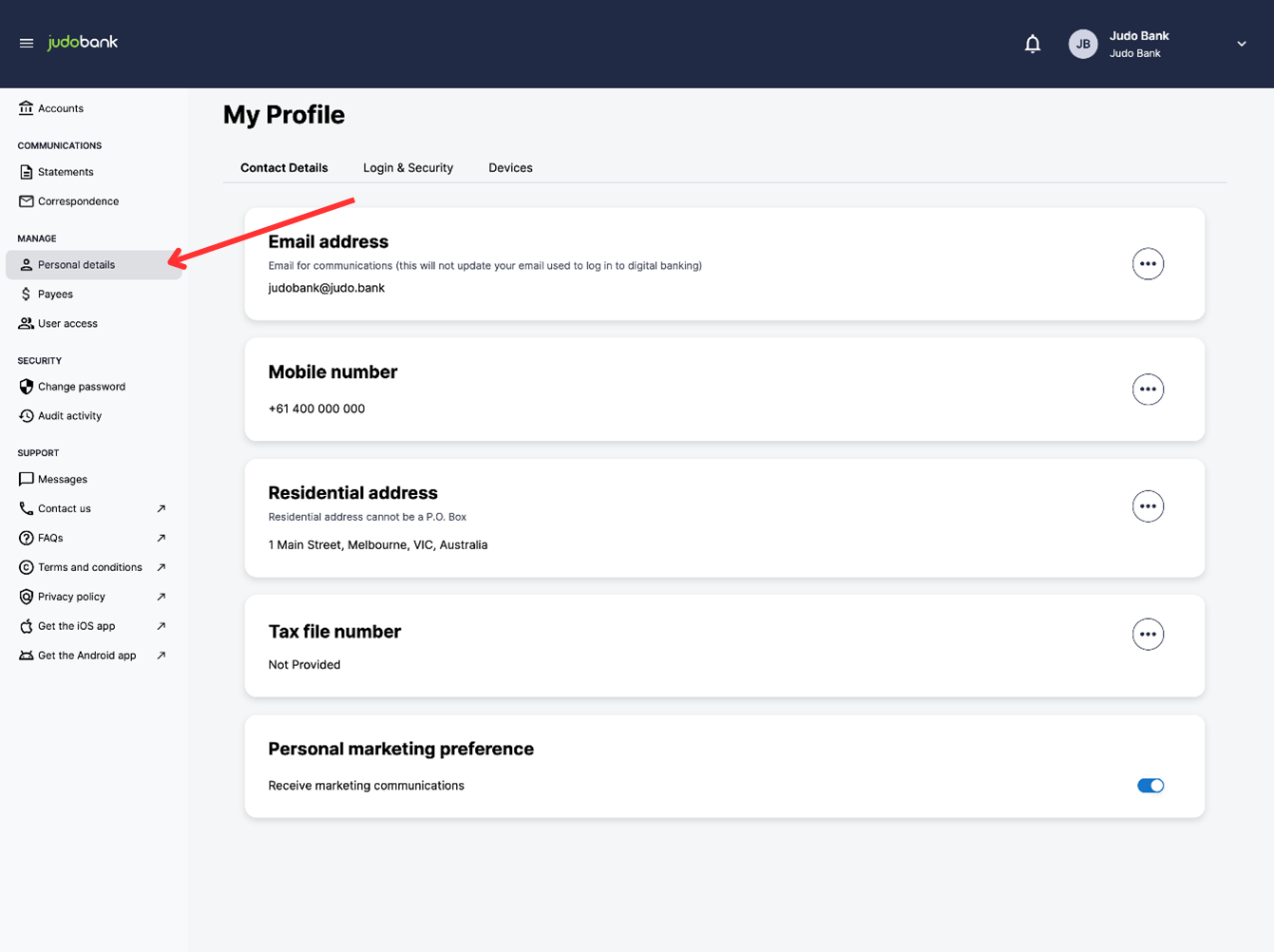Open Residential address options menu

pos(1148,506)
